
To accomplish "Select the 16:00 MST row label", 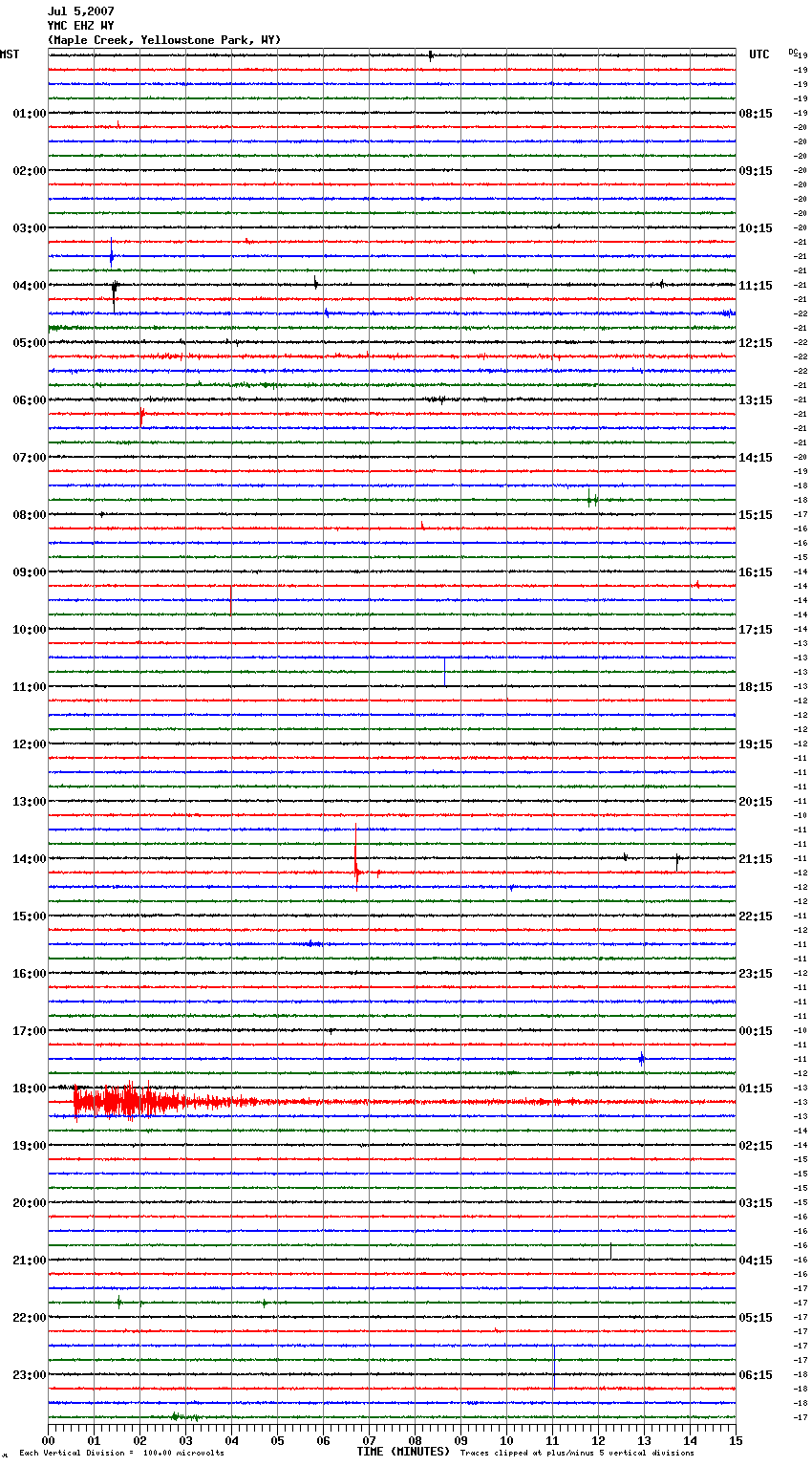I will [x=29, y=974].
